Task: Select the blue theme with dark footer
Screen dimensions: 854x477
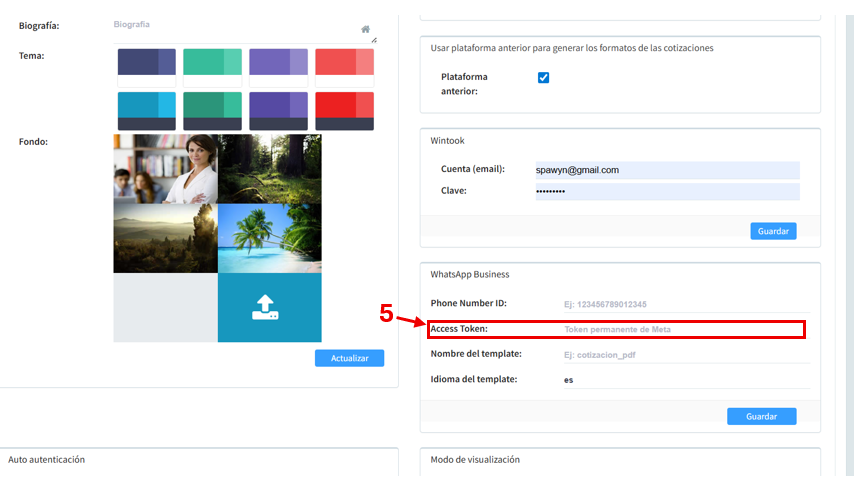Action: coord(147,110)
